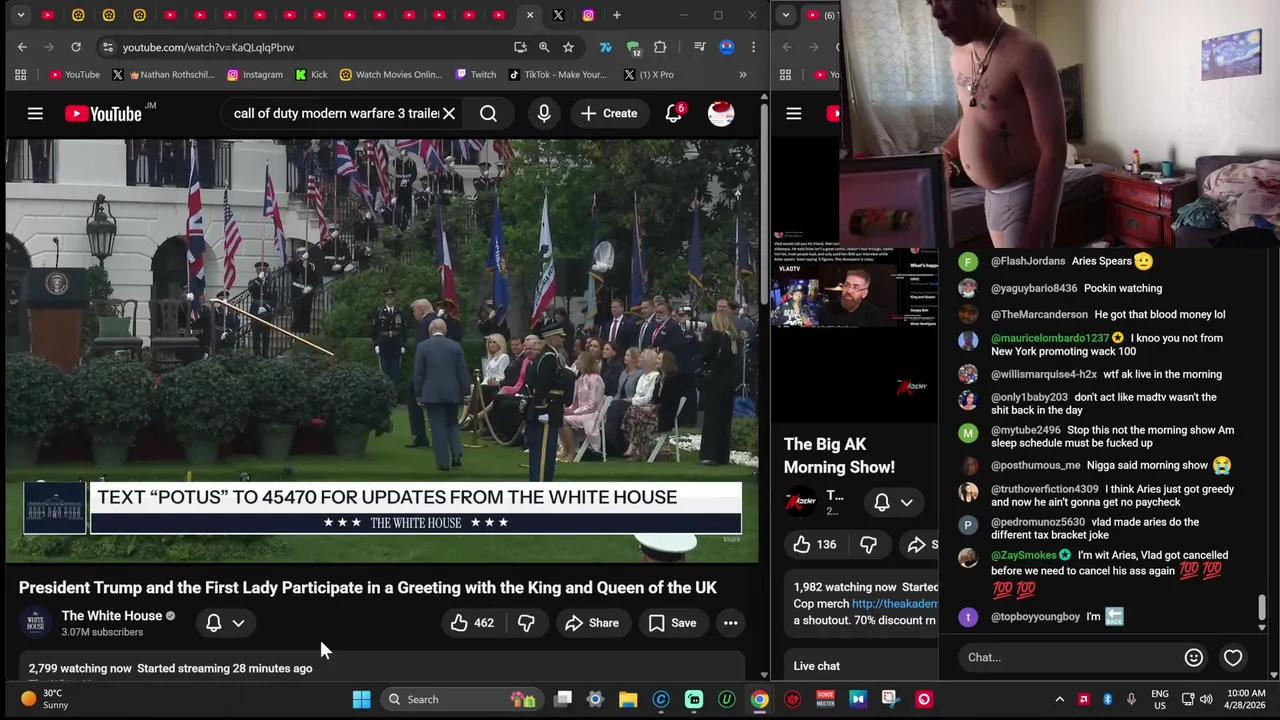1280x720 pixels.
Task: Open the Chrome three-dot menu
Action: pos(753,47)
